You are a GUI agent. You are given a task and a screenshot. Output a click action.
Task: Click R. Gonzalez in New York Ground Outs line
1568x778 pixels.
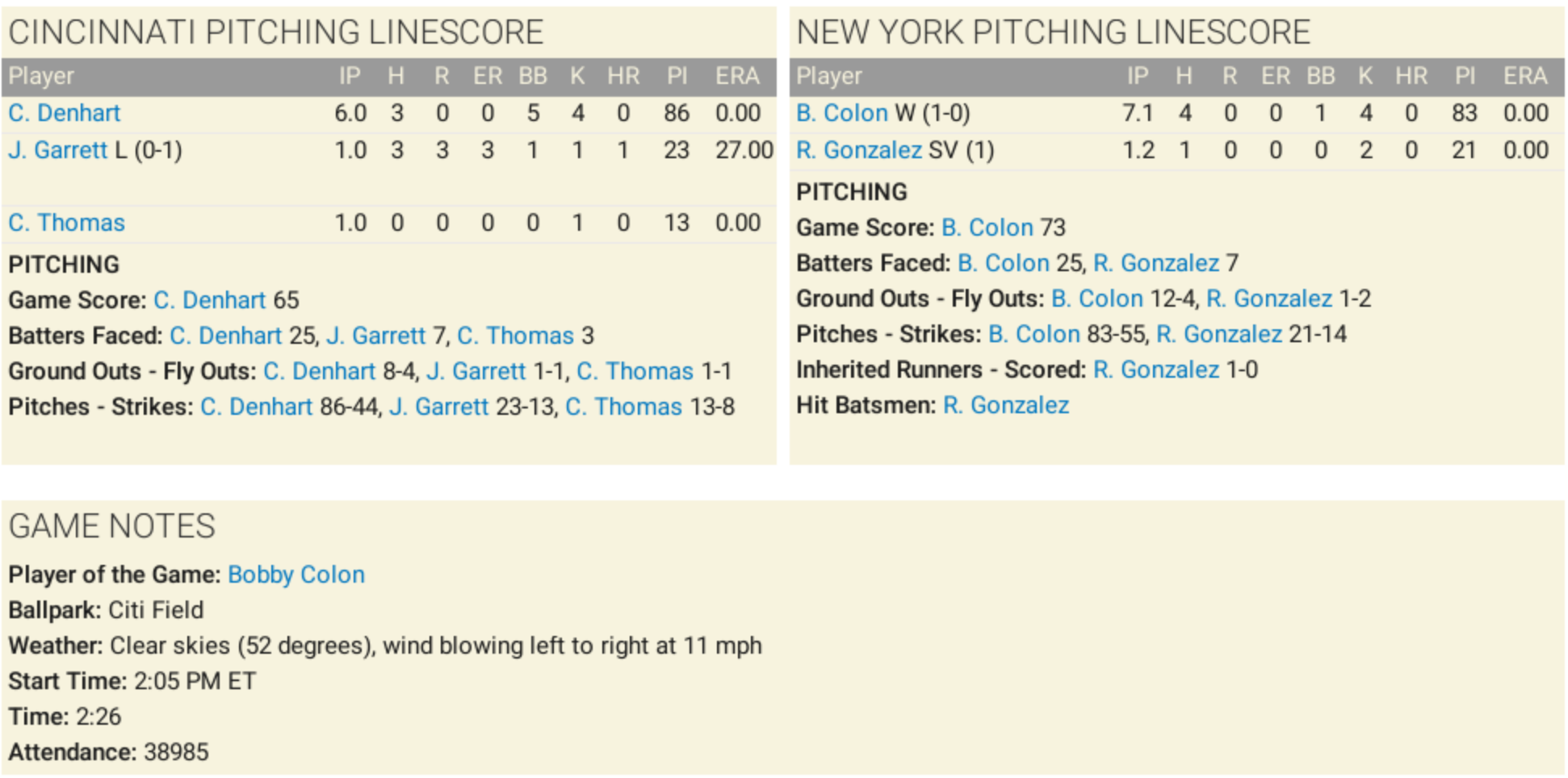pos(1268,299)
